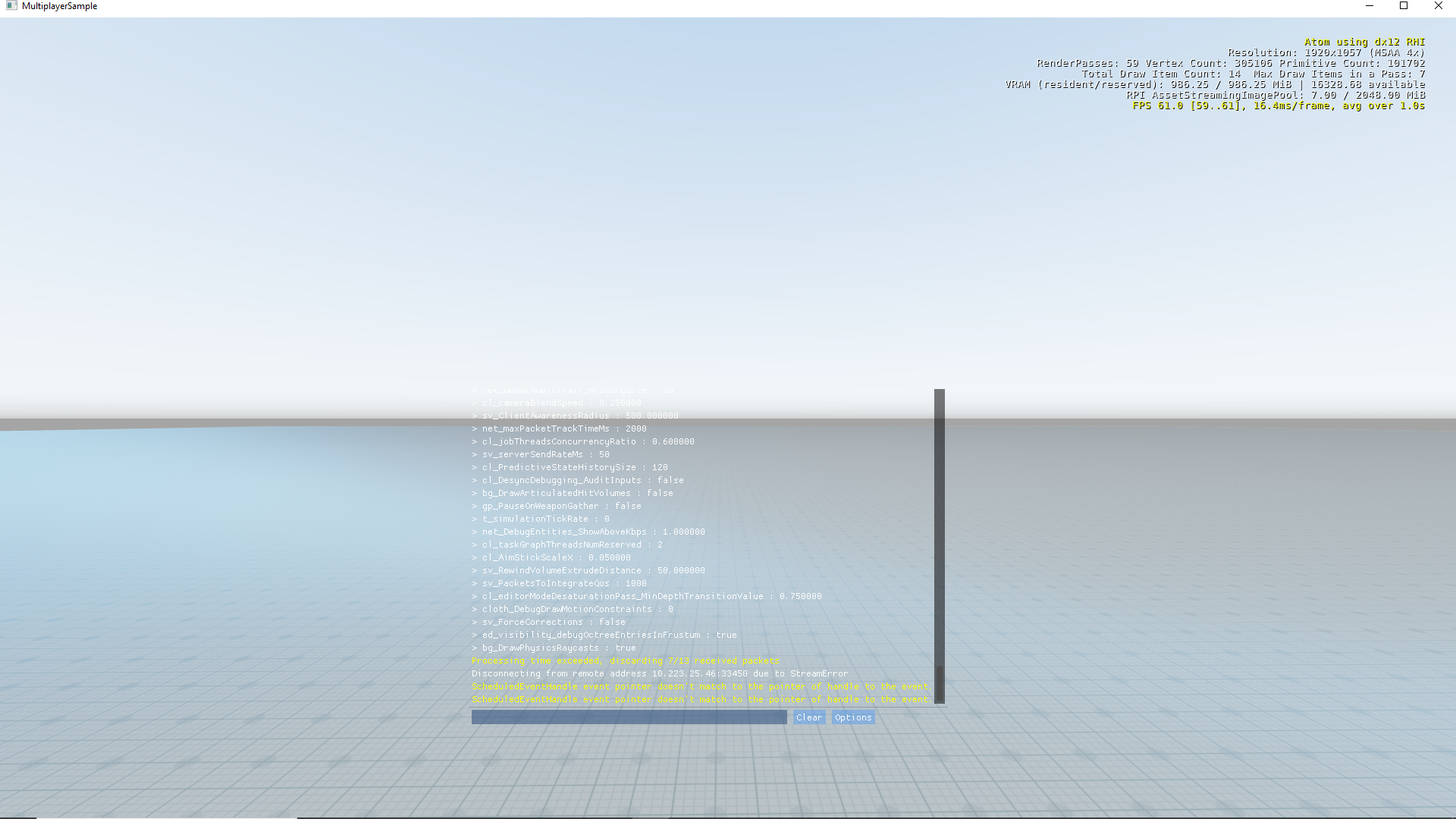Click the yellow StreamError disconnect message

(x=658, y=673)
